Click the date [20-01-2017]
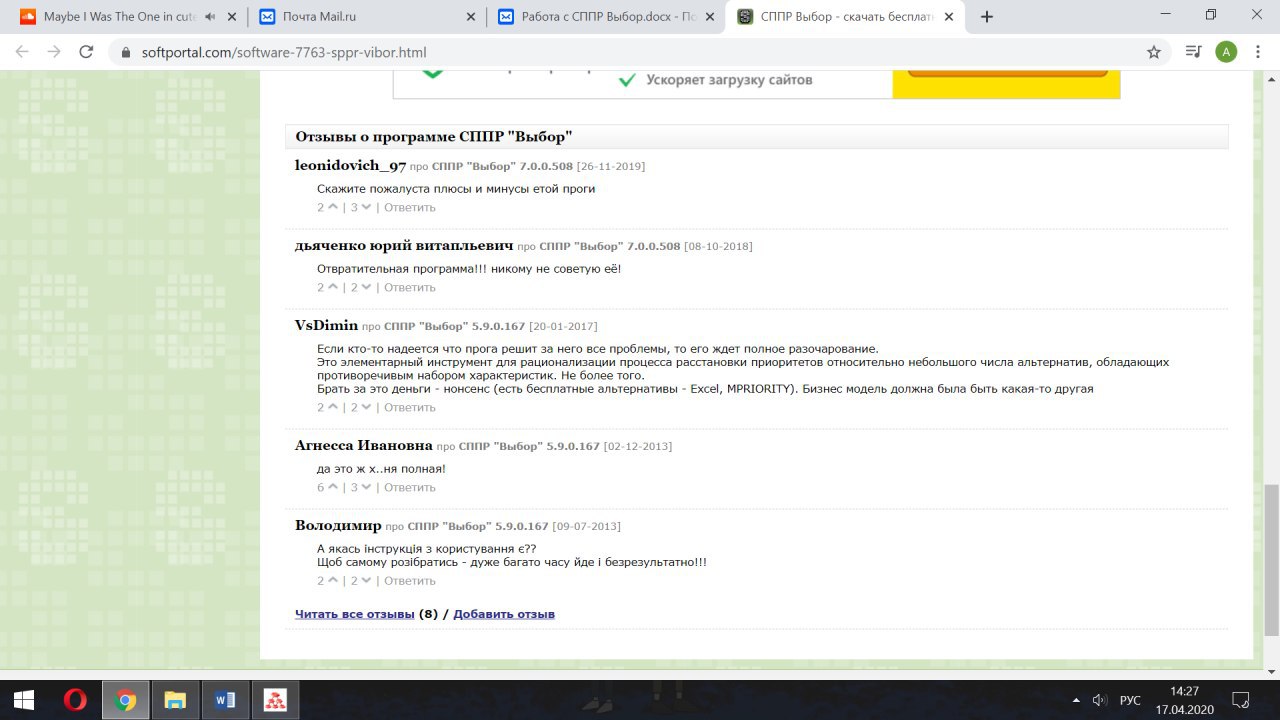This screenshot has height=720, width=1280. click(x=563, y=326)
